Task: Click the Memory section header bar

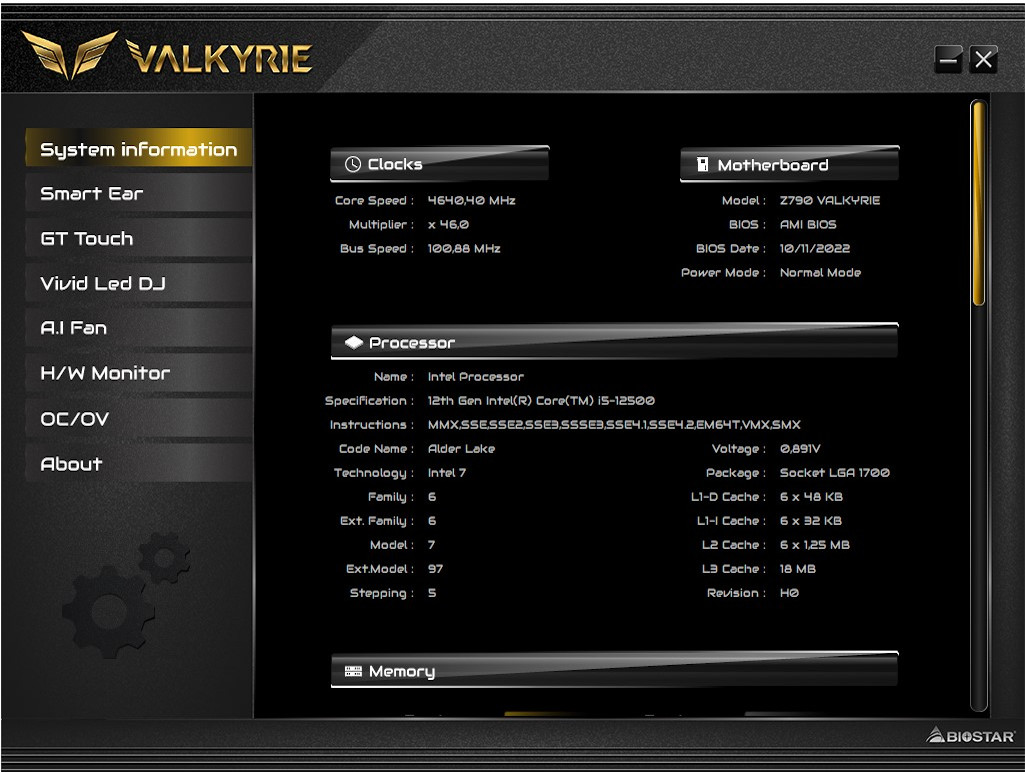Action: coord(614,671)
